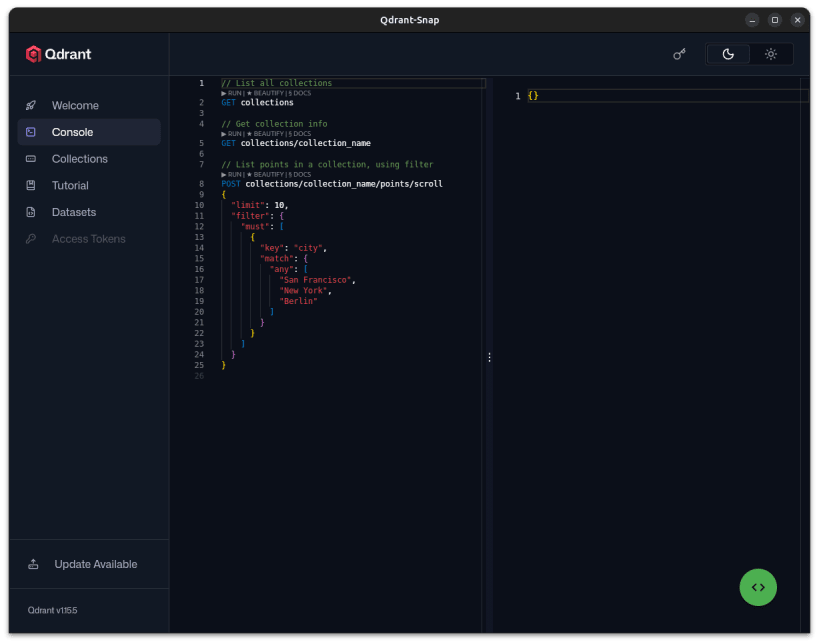This screenshot has width=819, height=644.
Task: Open the green commands button
Action: [758, 587]
